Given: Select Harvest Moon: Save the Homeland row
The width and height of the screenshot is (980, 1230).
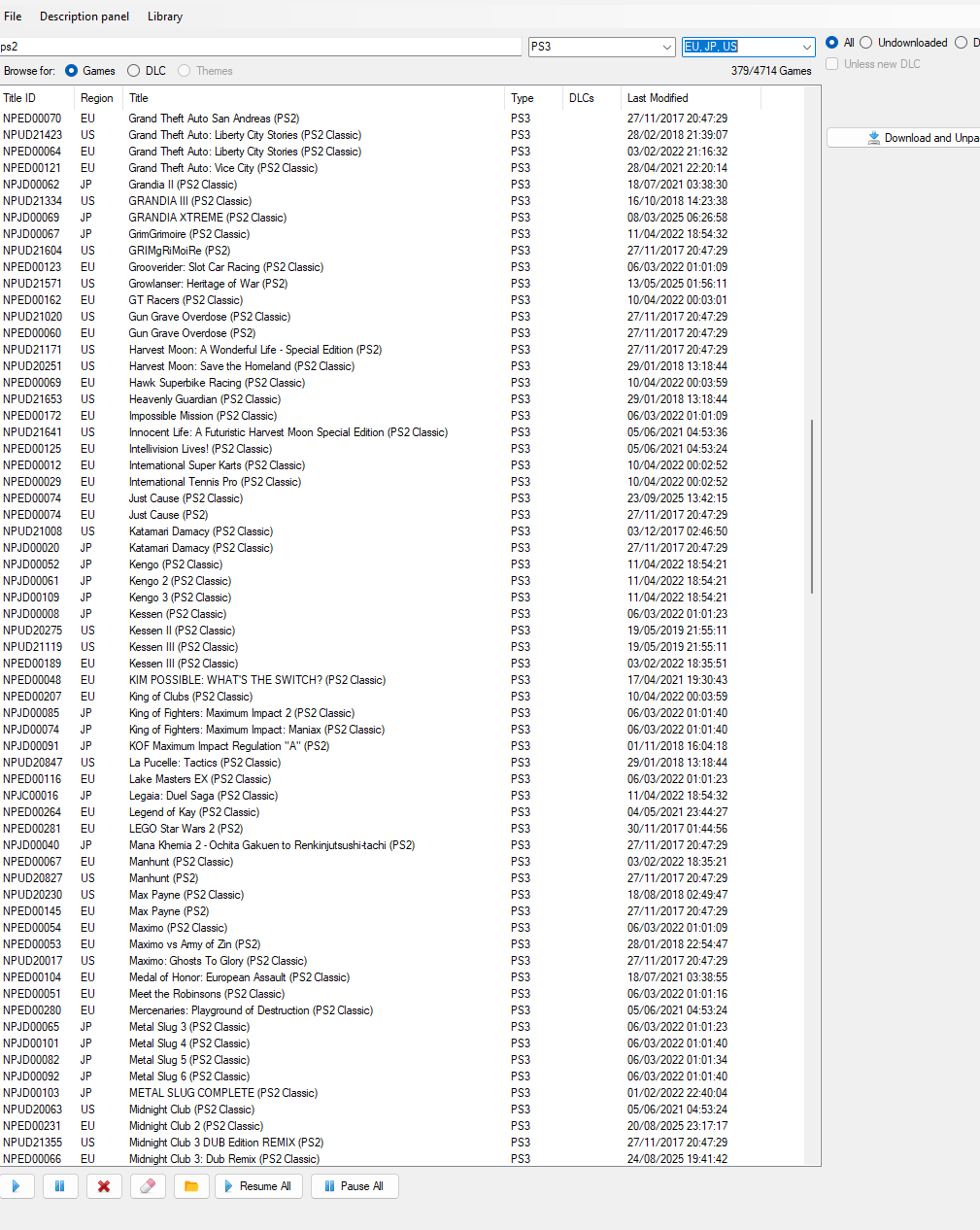Looking at the screenshot, I should [x=403, y=366].
